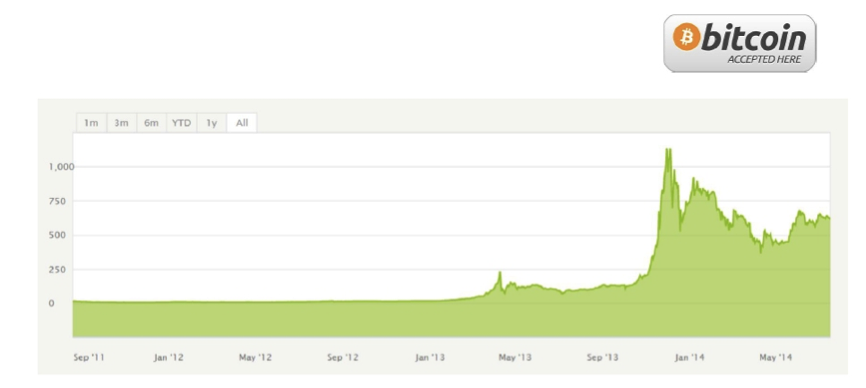Switch to the 6m range tab
This screenshot has width=866, height=388.
click(151, 123)
